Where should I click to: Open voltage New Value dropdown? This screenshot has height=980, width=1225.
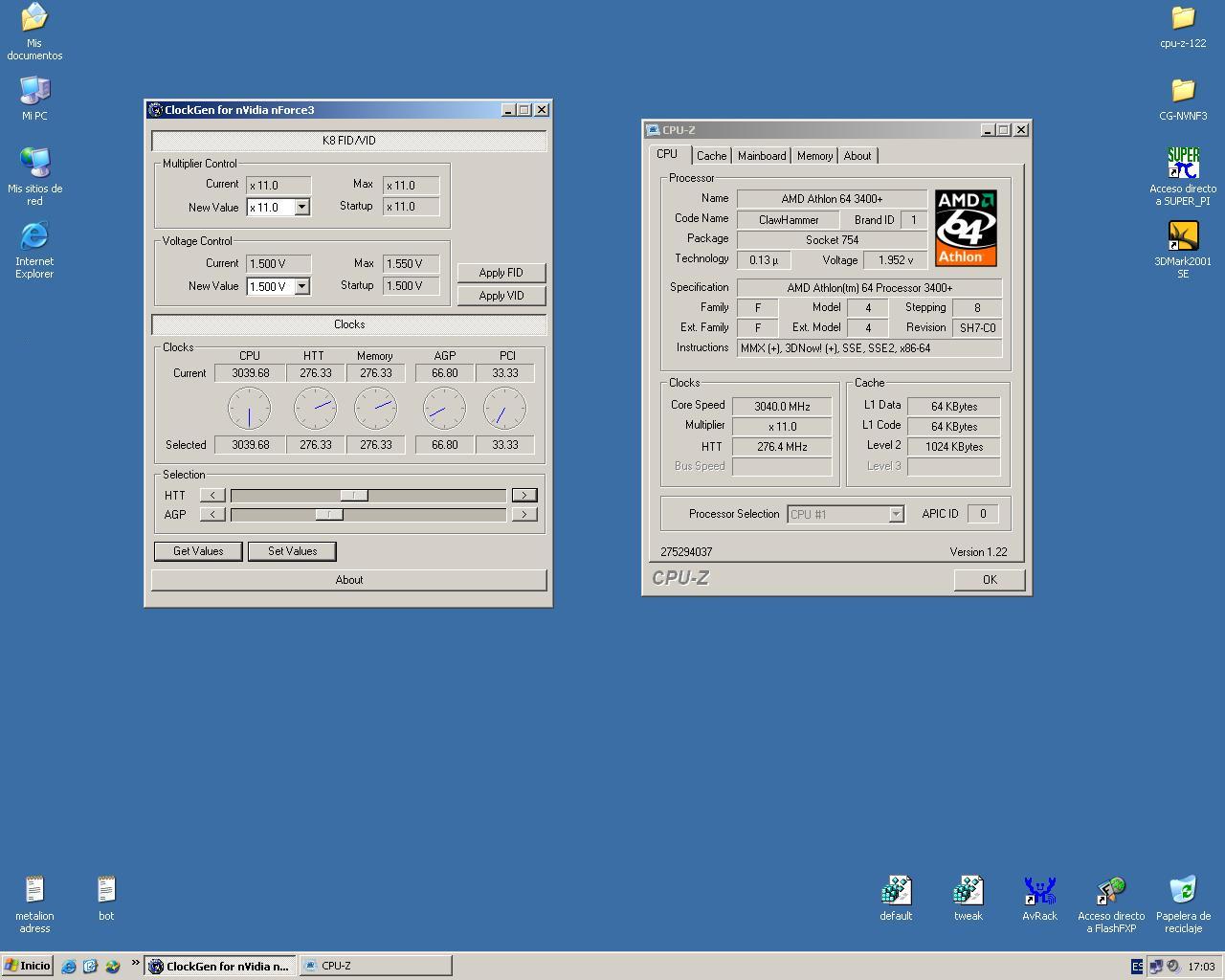click(x=301, y=286)
